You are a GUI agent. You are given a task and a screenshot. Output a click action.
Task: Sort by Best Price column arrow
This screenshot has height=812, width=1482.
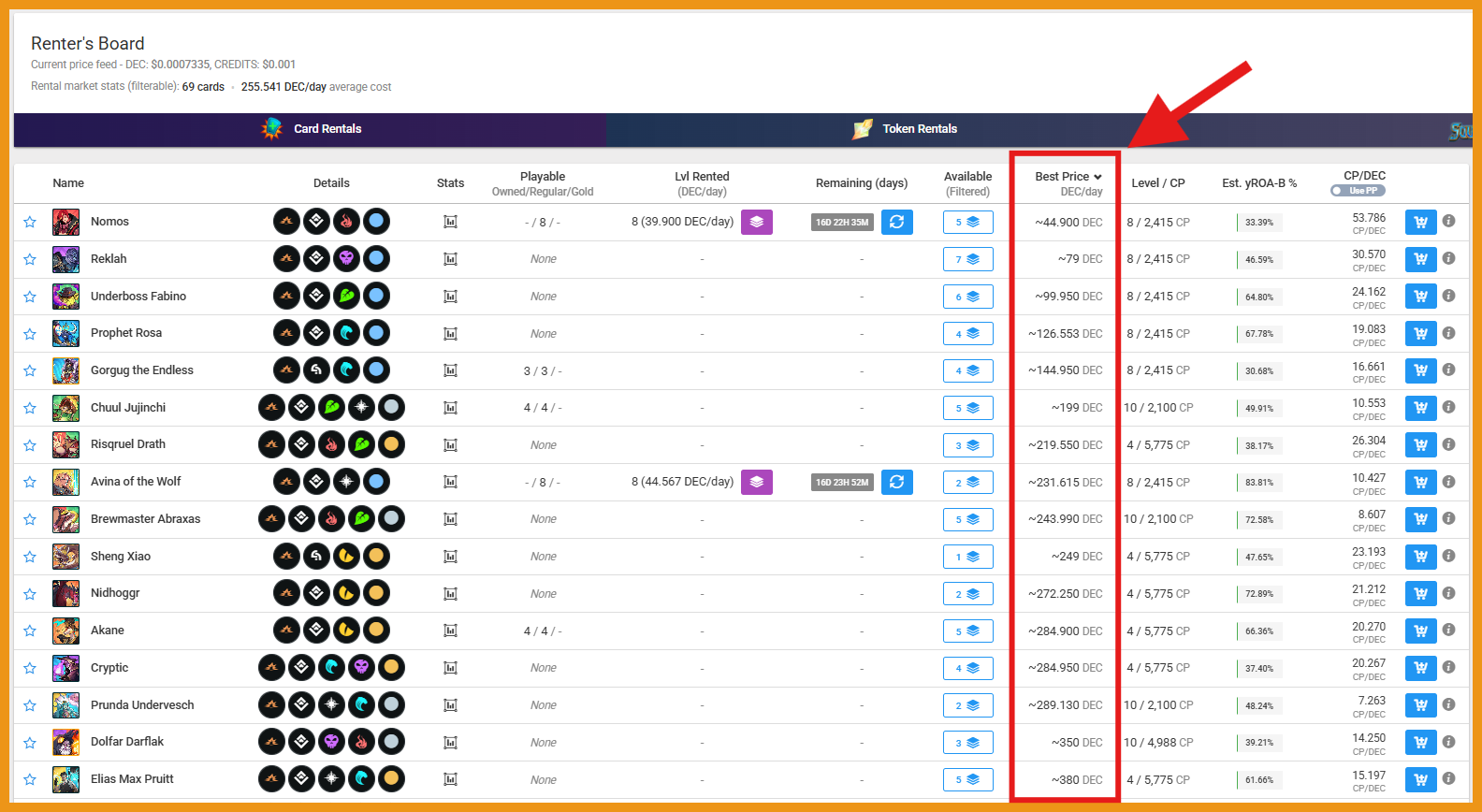[1097, 177]
